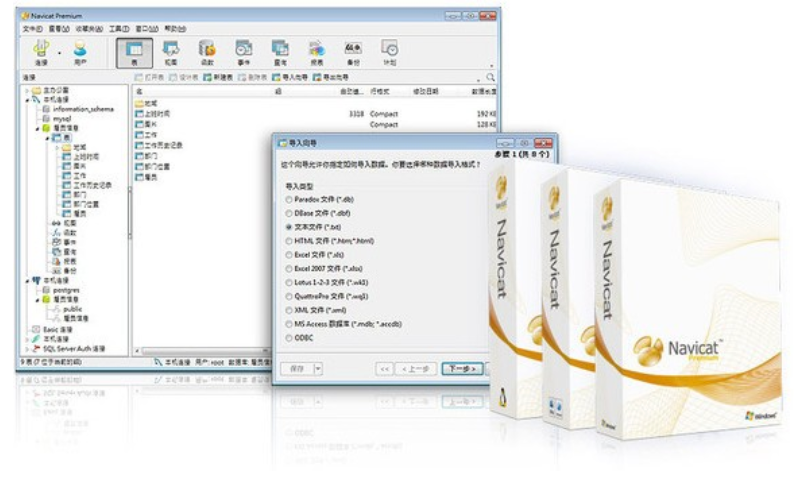Choose XML file (*.xml) import type
Viewport: 795px width, 487px height.
coord(316,310)
